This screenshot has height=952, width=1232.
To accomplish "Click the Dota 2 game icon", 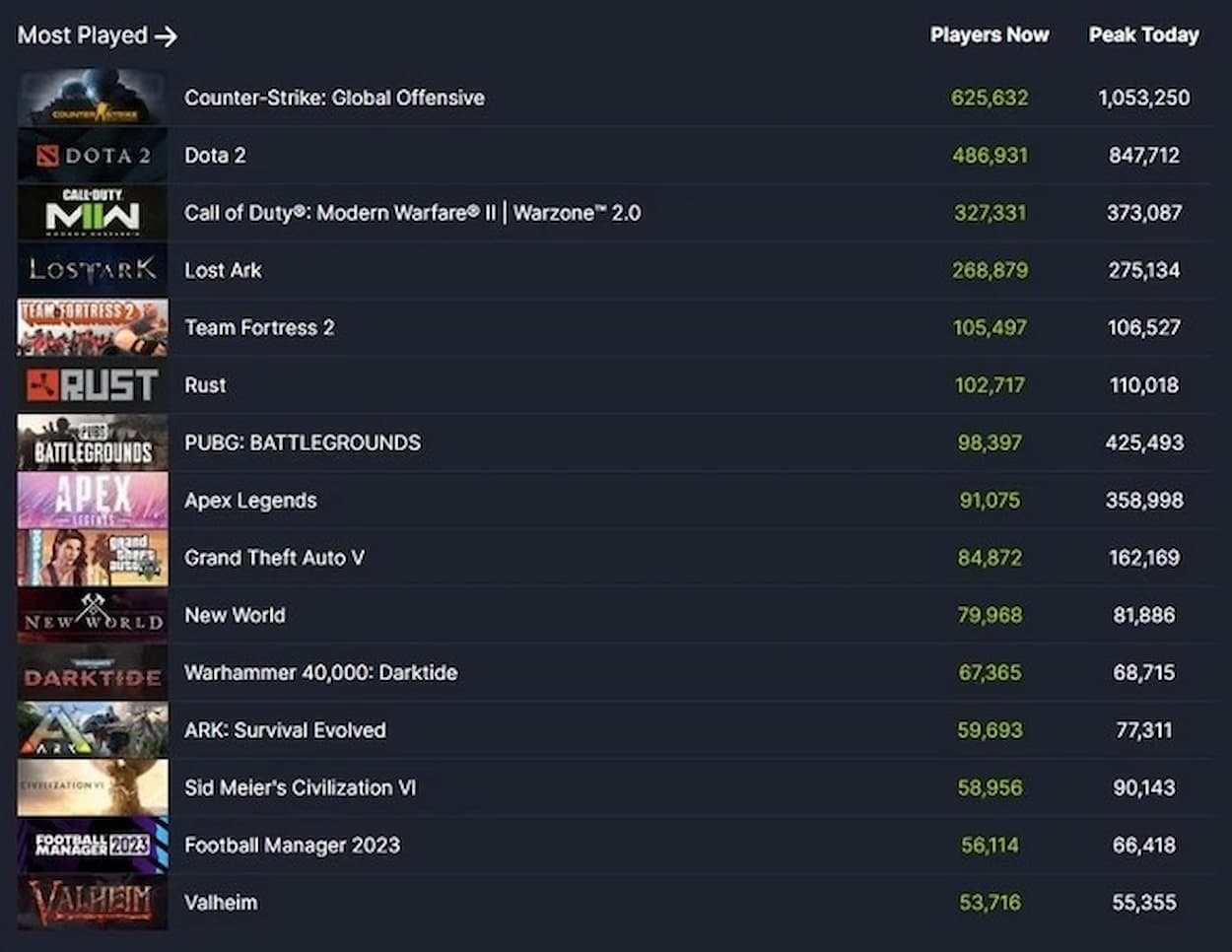I will [93, 155].
